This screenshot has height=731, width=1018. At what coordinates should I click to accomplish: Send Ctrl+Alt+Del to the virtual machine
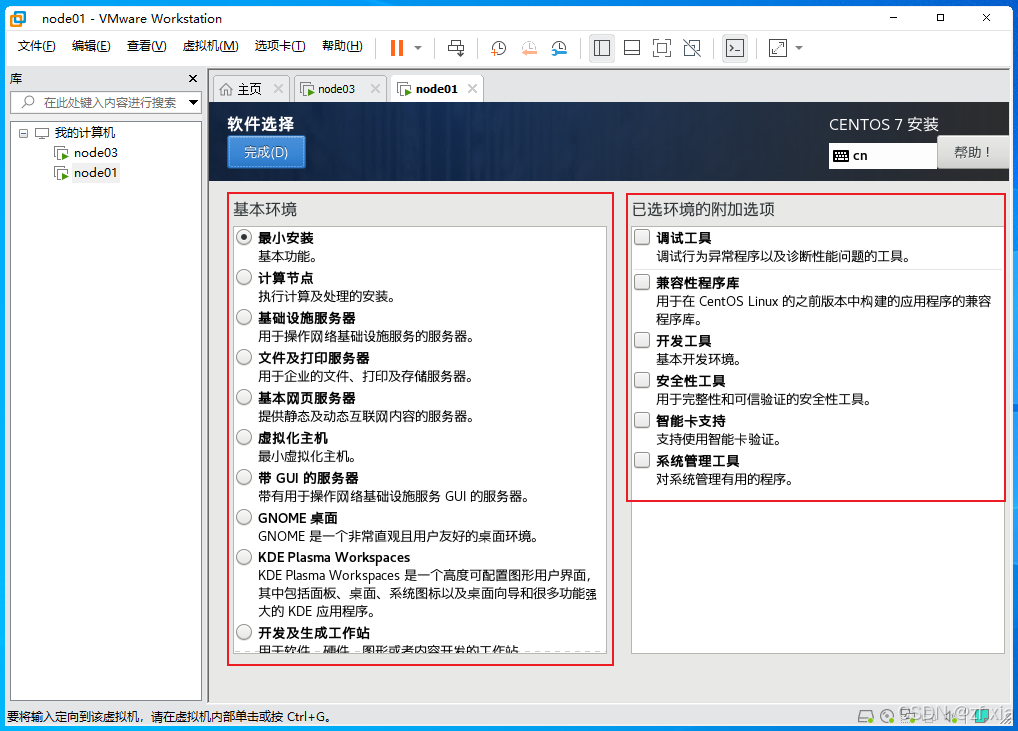456,47
